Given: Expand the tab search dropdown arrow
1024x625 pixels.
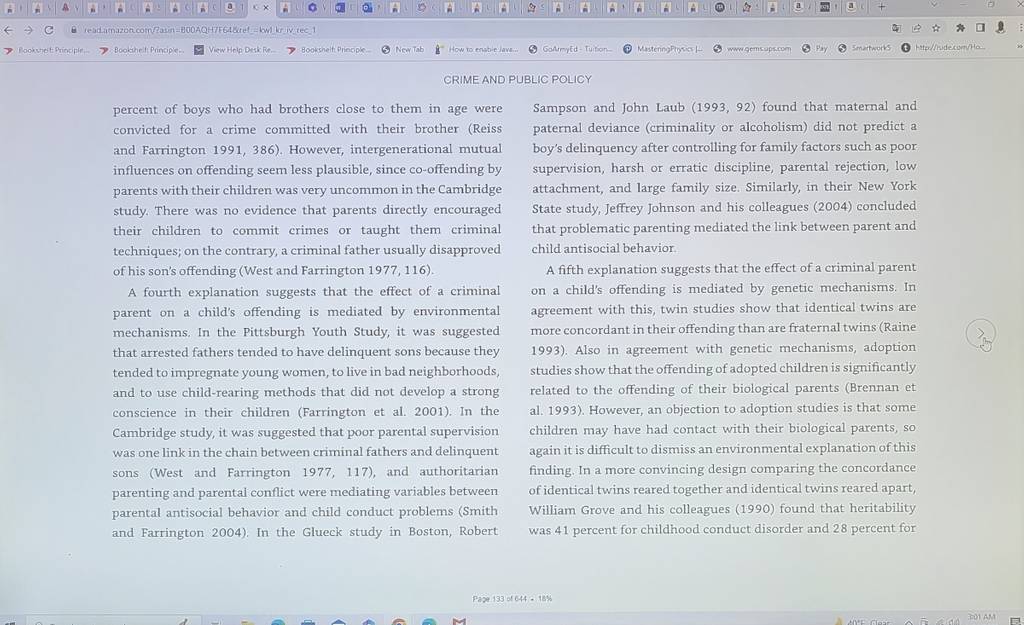Looking at the screenshot, I should 934,5.
